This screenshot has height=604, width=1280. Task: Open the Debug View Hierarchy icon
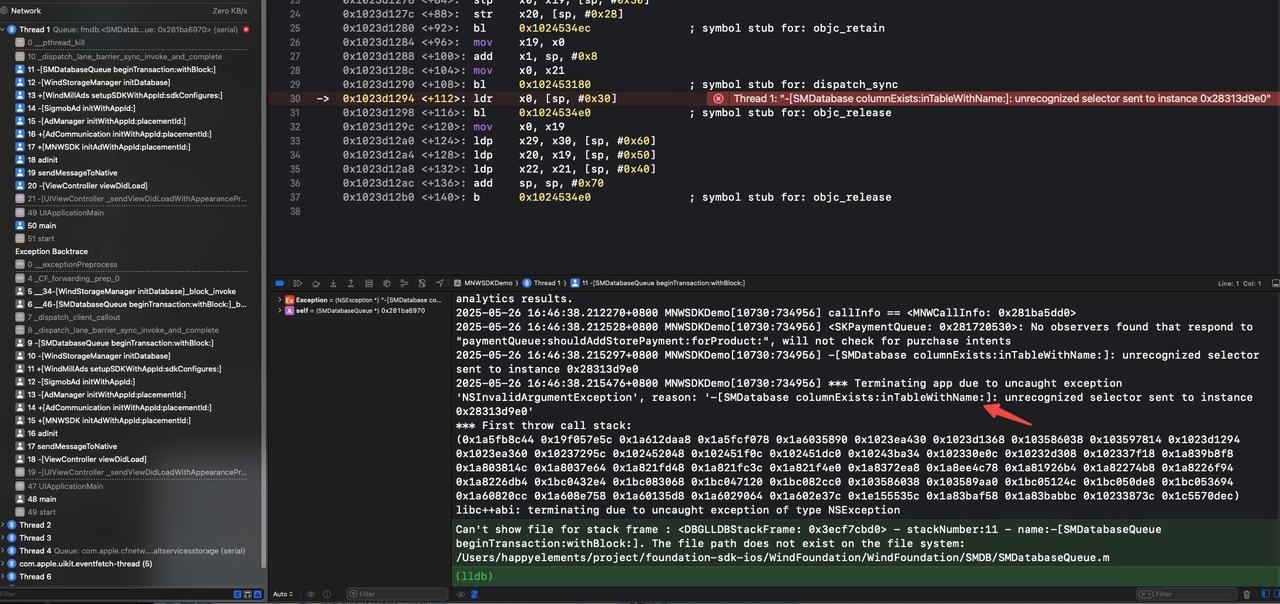[x=369, y=283]
